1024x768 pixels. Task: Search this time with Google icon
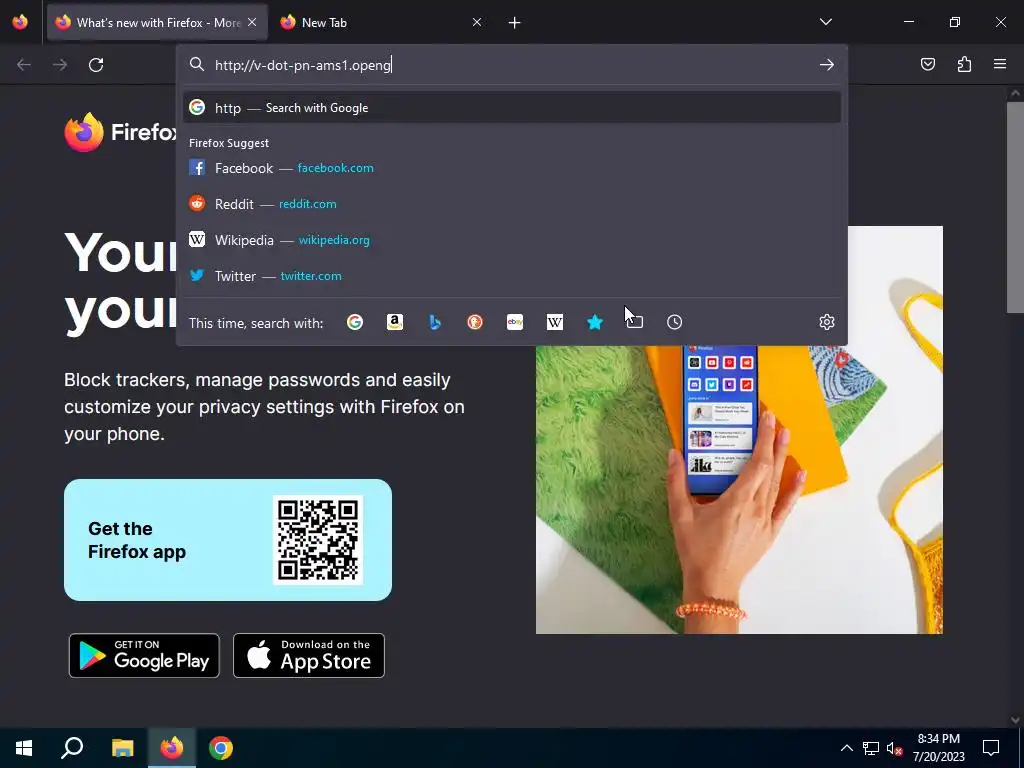[x=355, y=322]
